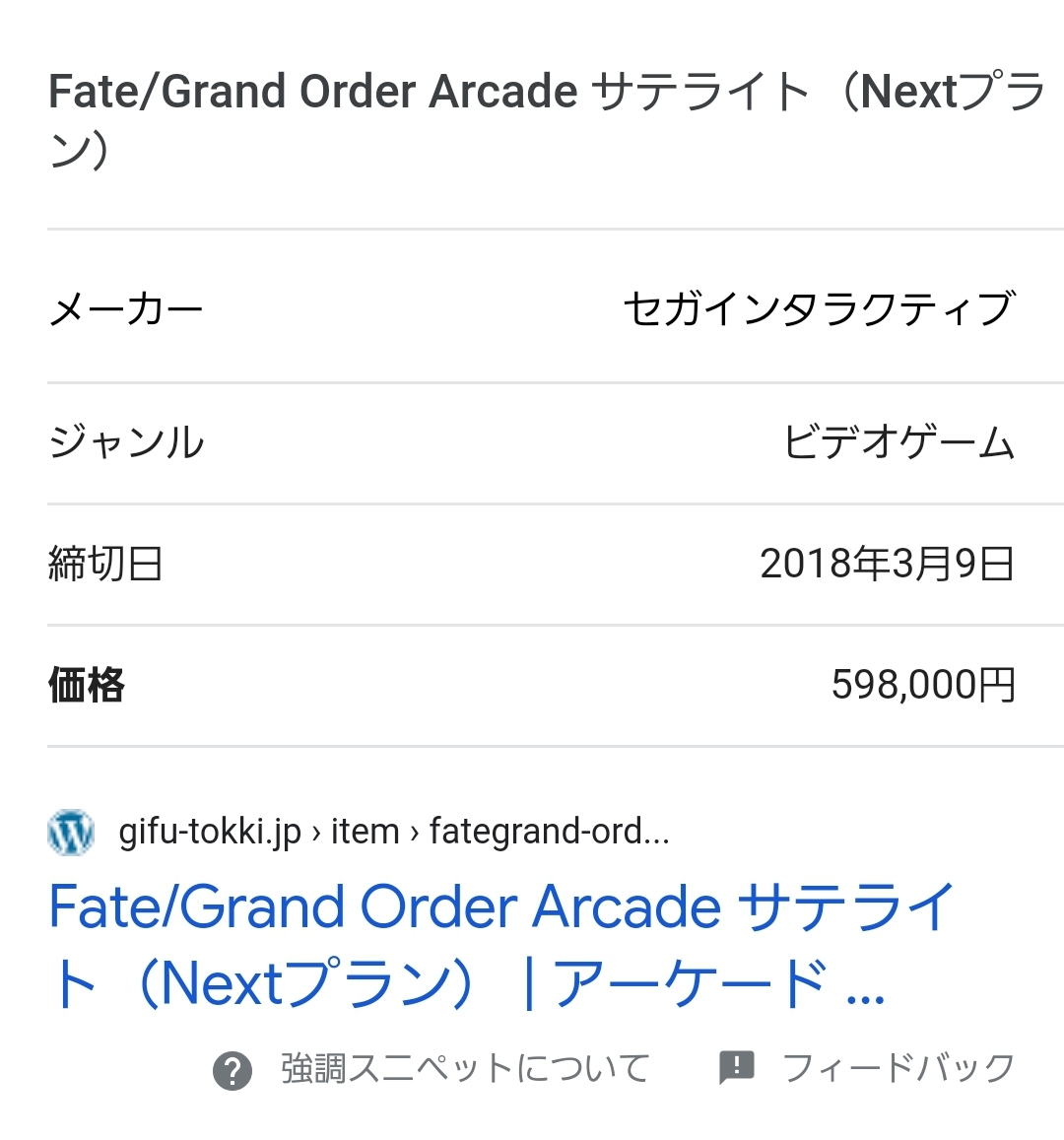
Task: Select the bold 価格 row label
Action: [87, 685]
